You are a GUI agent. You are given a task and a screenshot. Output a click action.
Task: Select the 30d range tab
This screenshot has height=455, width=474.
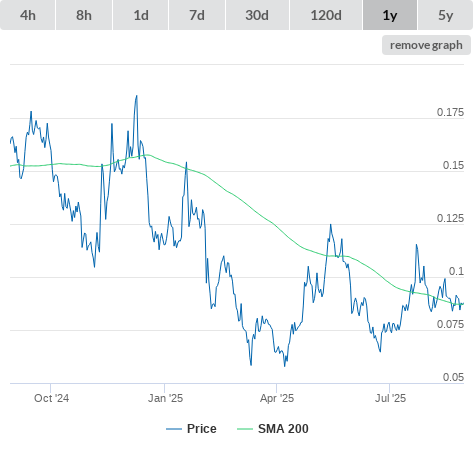pyautogui.click(x=257, y=15)
